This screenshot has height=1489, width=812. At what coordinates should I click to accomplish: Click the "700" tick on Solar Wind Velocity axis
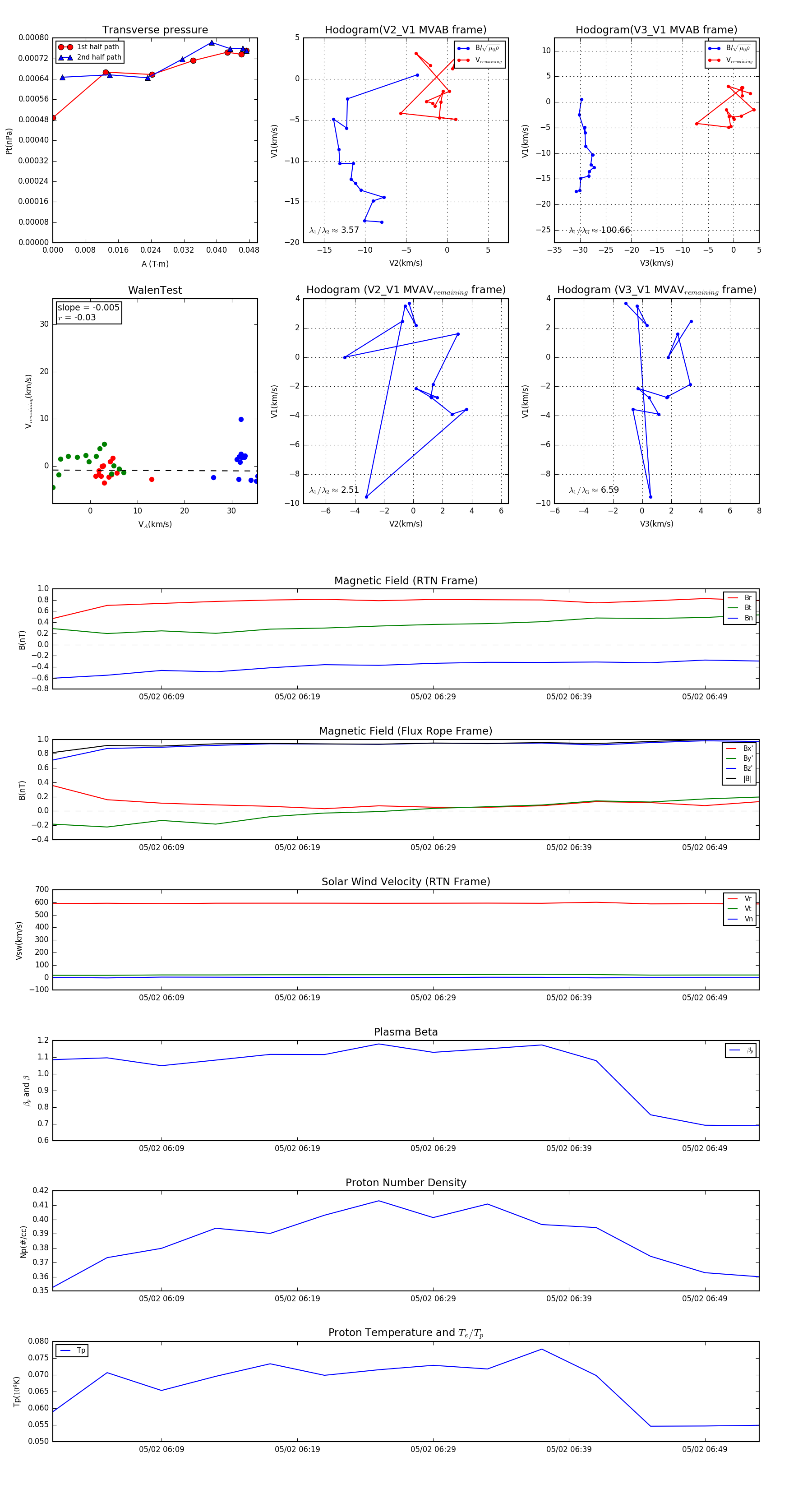[x=42, y=890]
